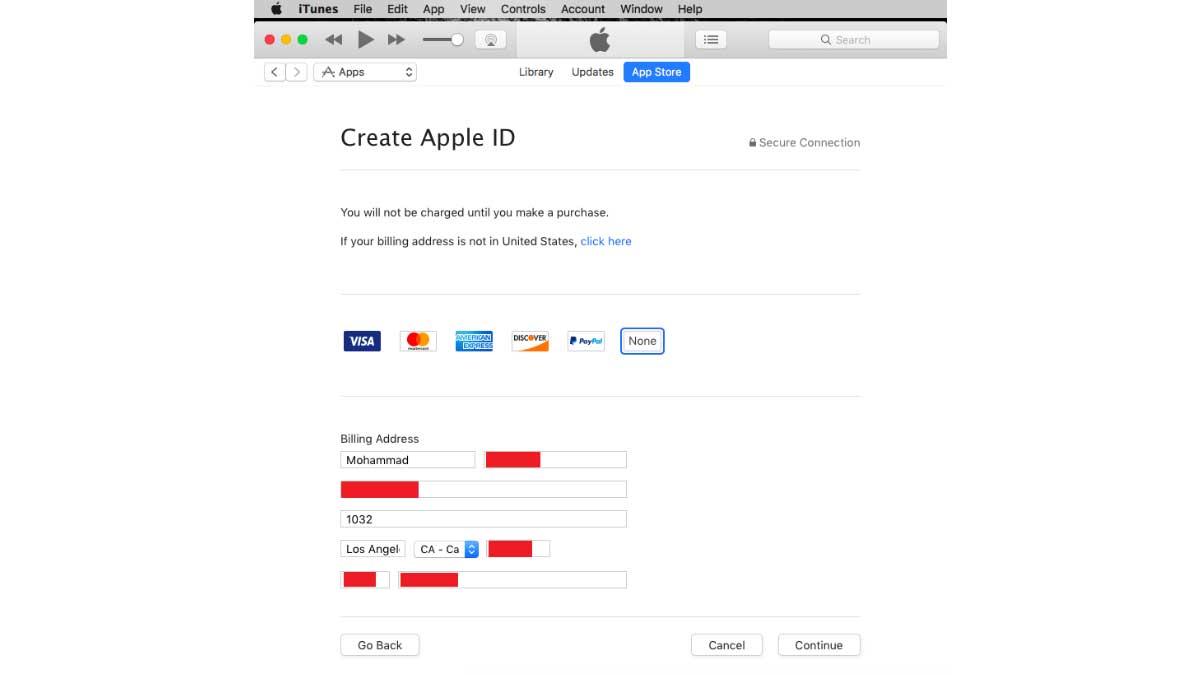This screenshot has height=675, width=1200.
Task: Open the Apps media type dropdown
Action: pyautogui.click(x=365, y=72)
